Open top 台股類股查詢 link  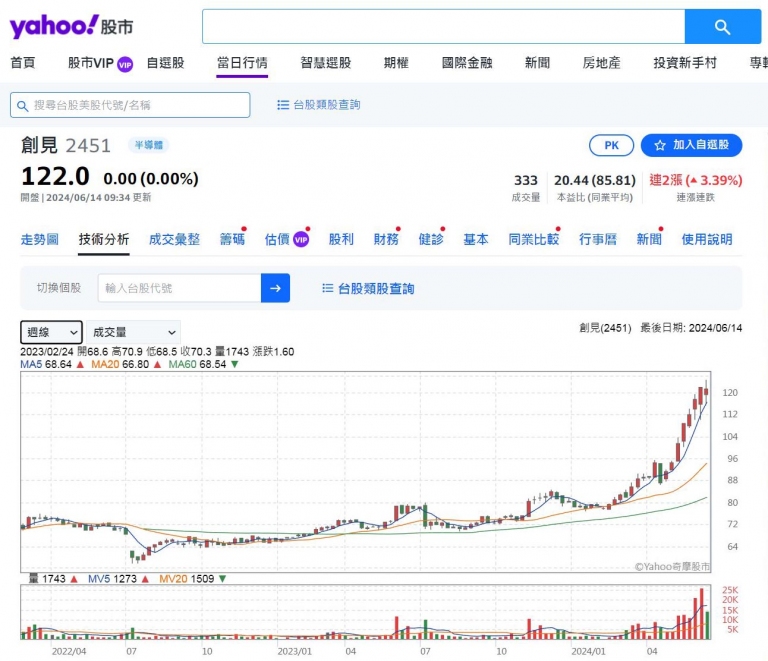click(x=327, y=105)
